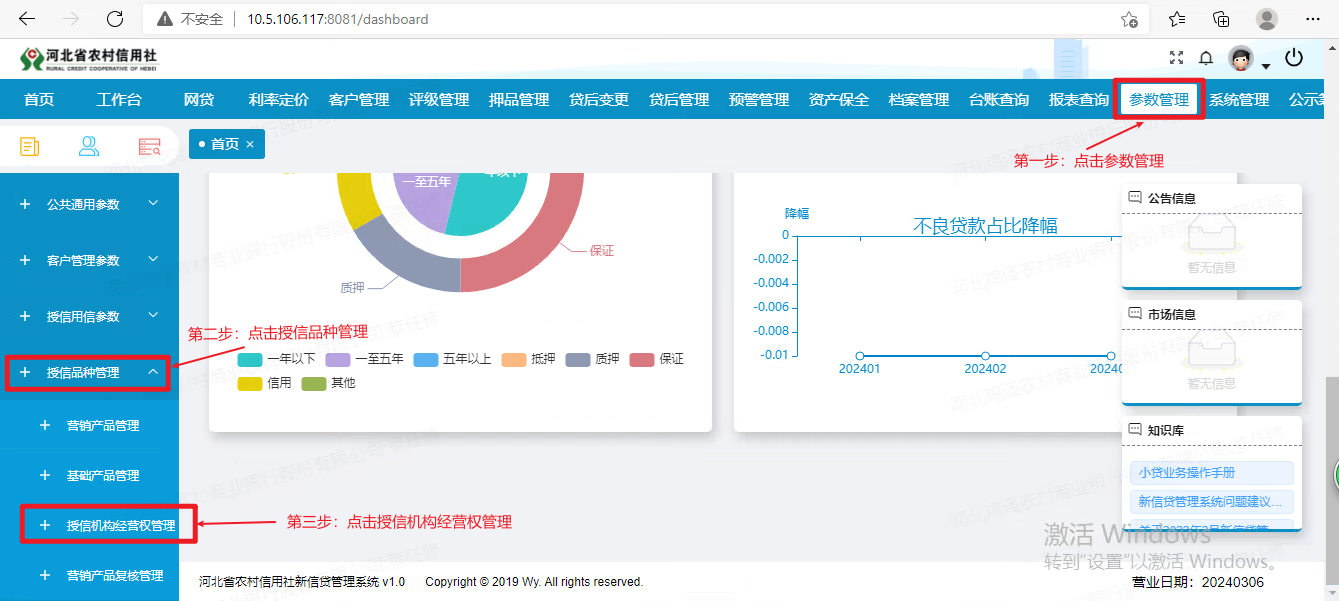Screen dimensions: 1339x601
Task: Click the browser reload icon
Action: (x=114, y=19)
